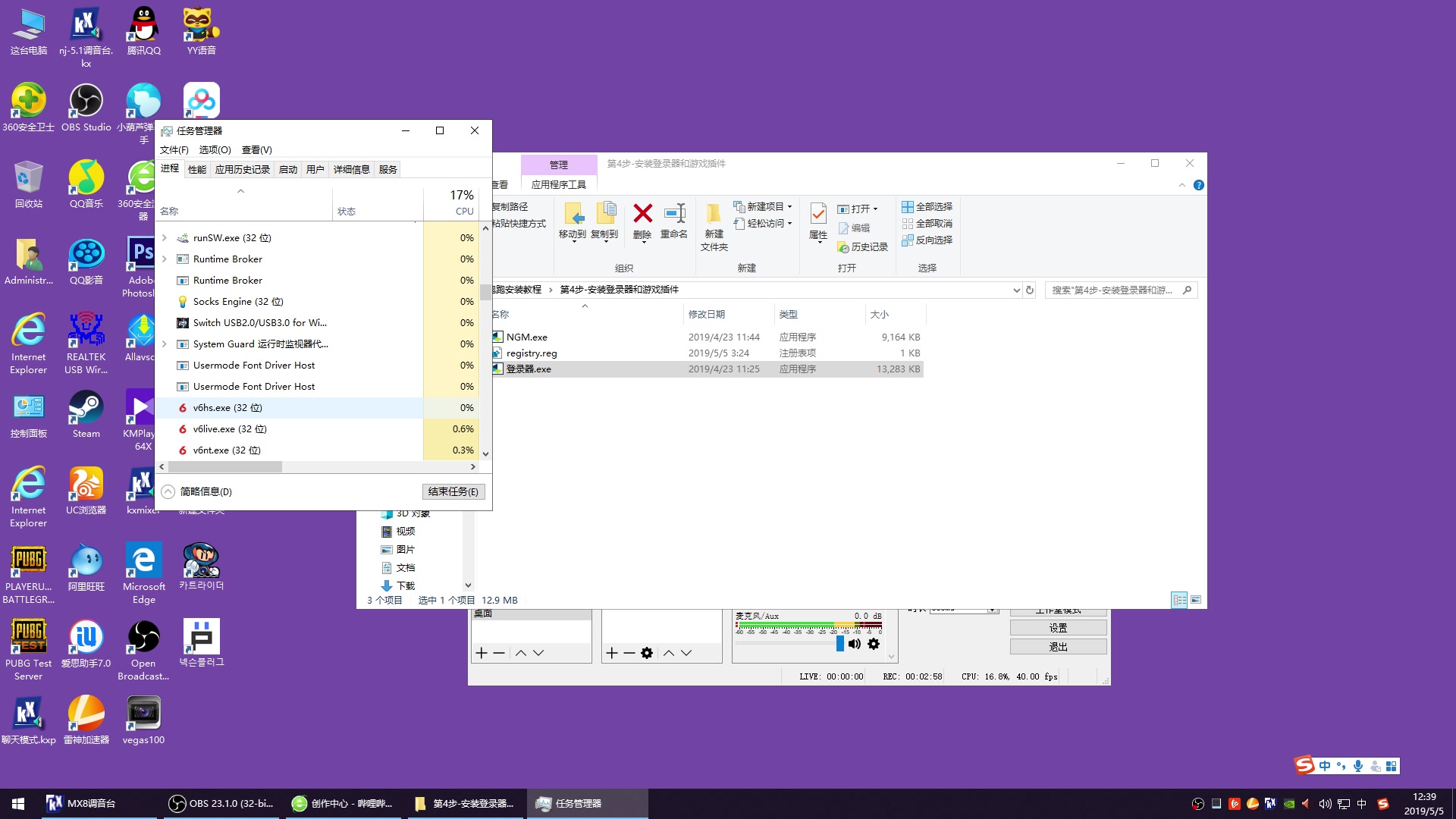Open Task Manager 选项(O) menu
Image resolution: width=1456 pixels, height=819 pixels.
(215, 150)
